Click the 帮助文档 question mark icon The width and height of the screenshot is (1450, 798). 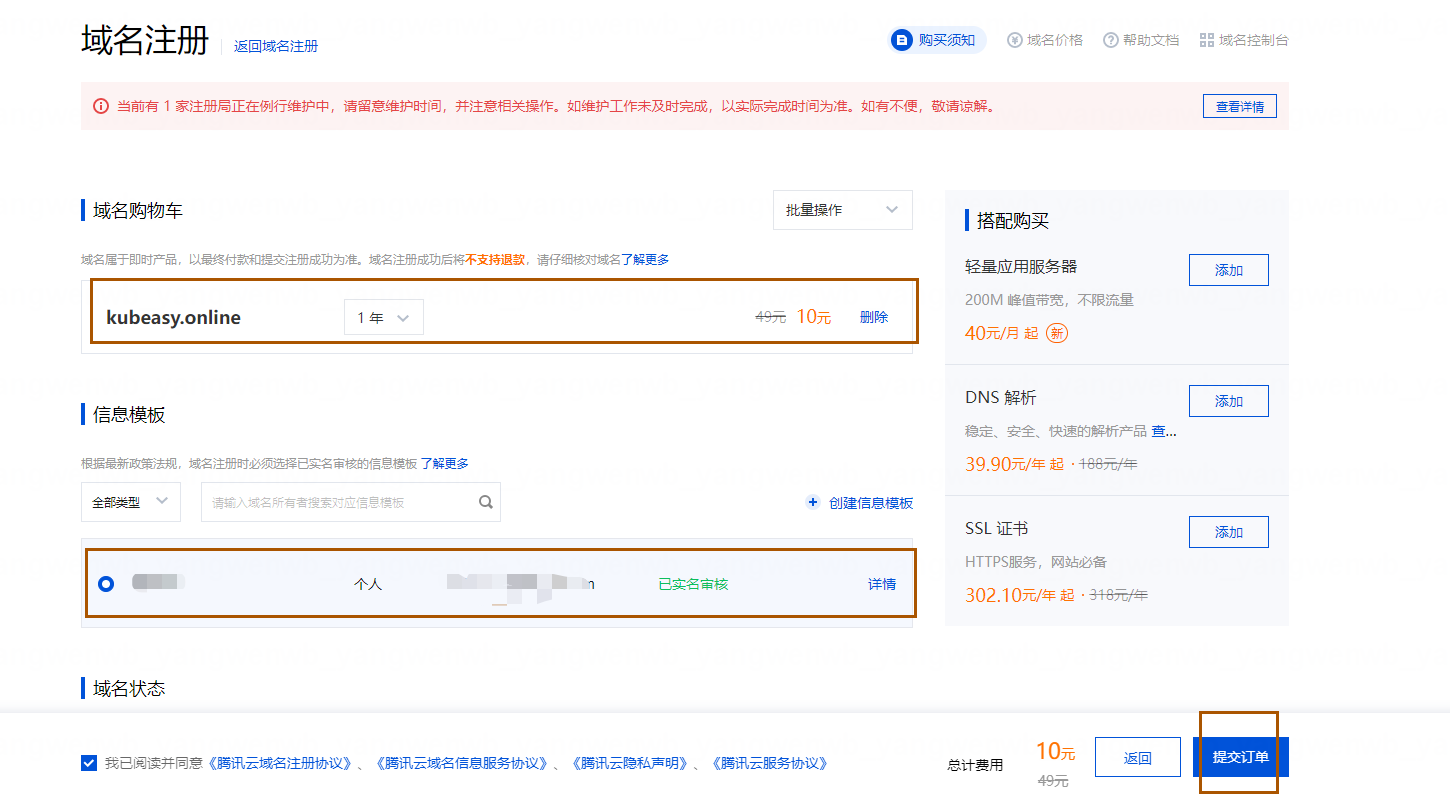click(x=1111, y=41)
